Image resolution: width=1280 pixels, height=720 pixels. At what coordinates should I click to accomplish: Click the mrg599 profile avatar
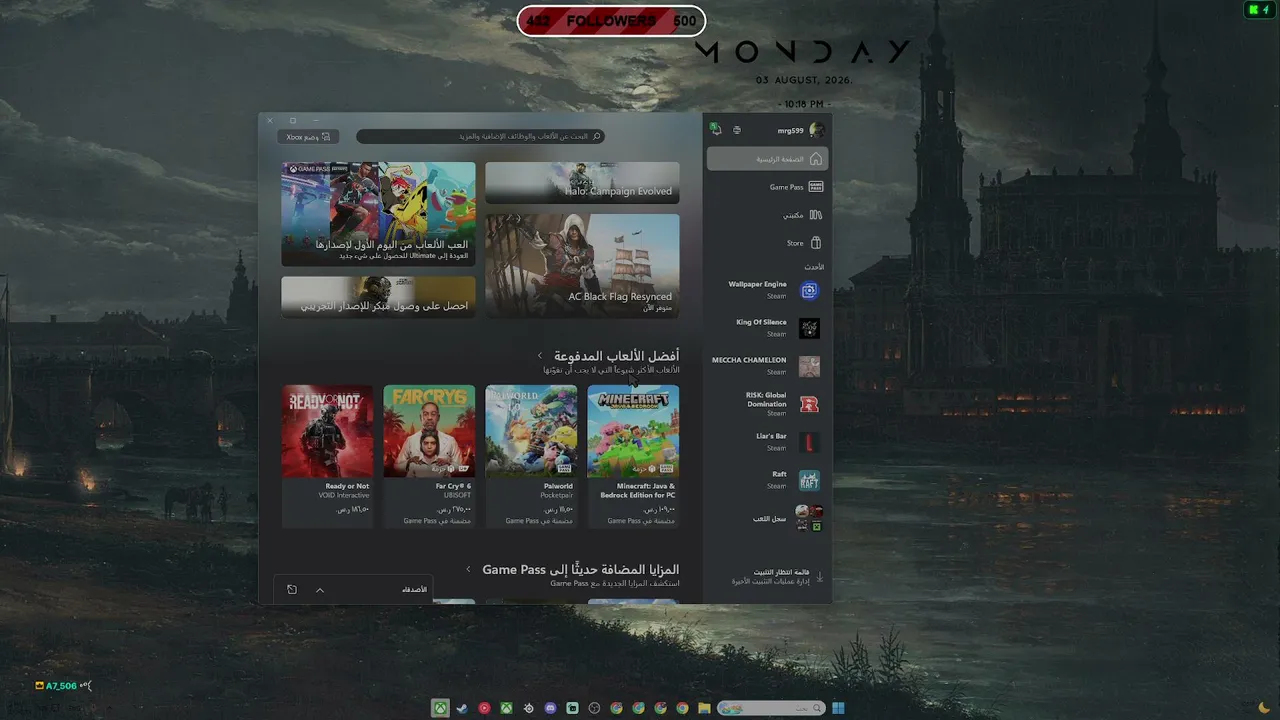pyautogui.click(x=817, y=130)
